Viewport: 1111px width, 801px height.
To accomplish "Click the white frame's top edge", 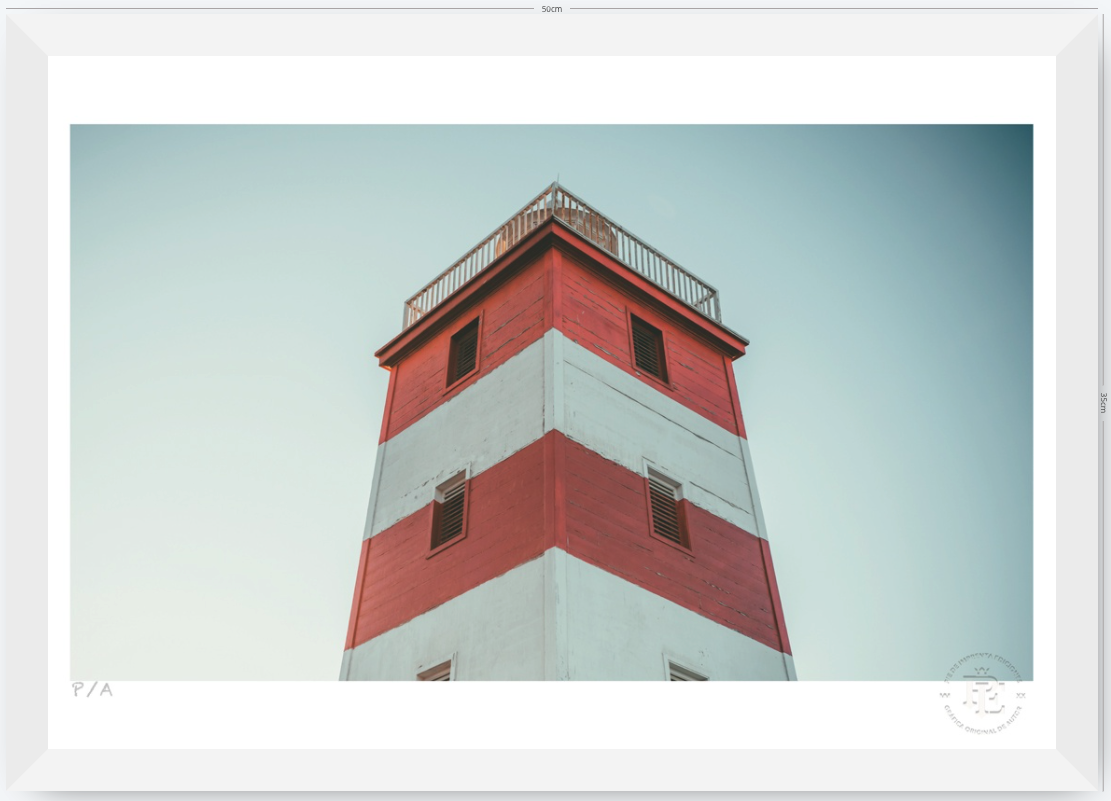I will point(552,34).
